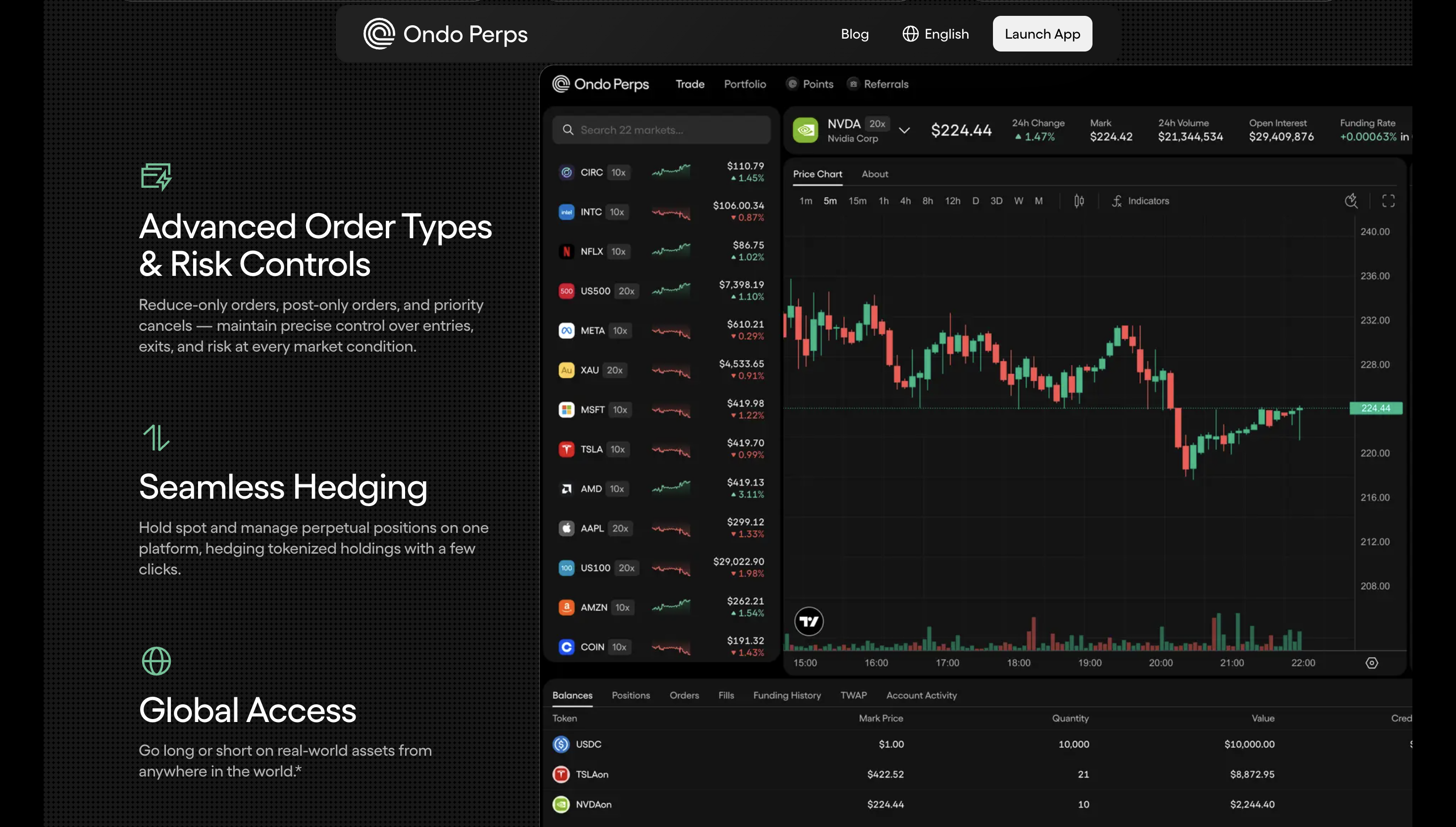Click the Nvidia logo beside NVDA
The width and height of the screenshot is (1456, 827).
pos(805,130)
